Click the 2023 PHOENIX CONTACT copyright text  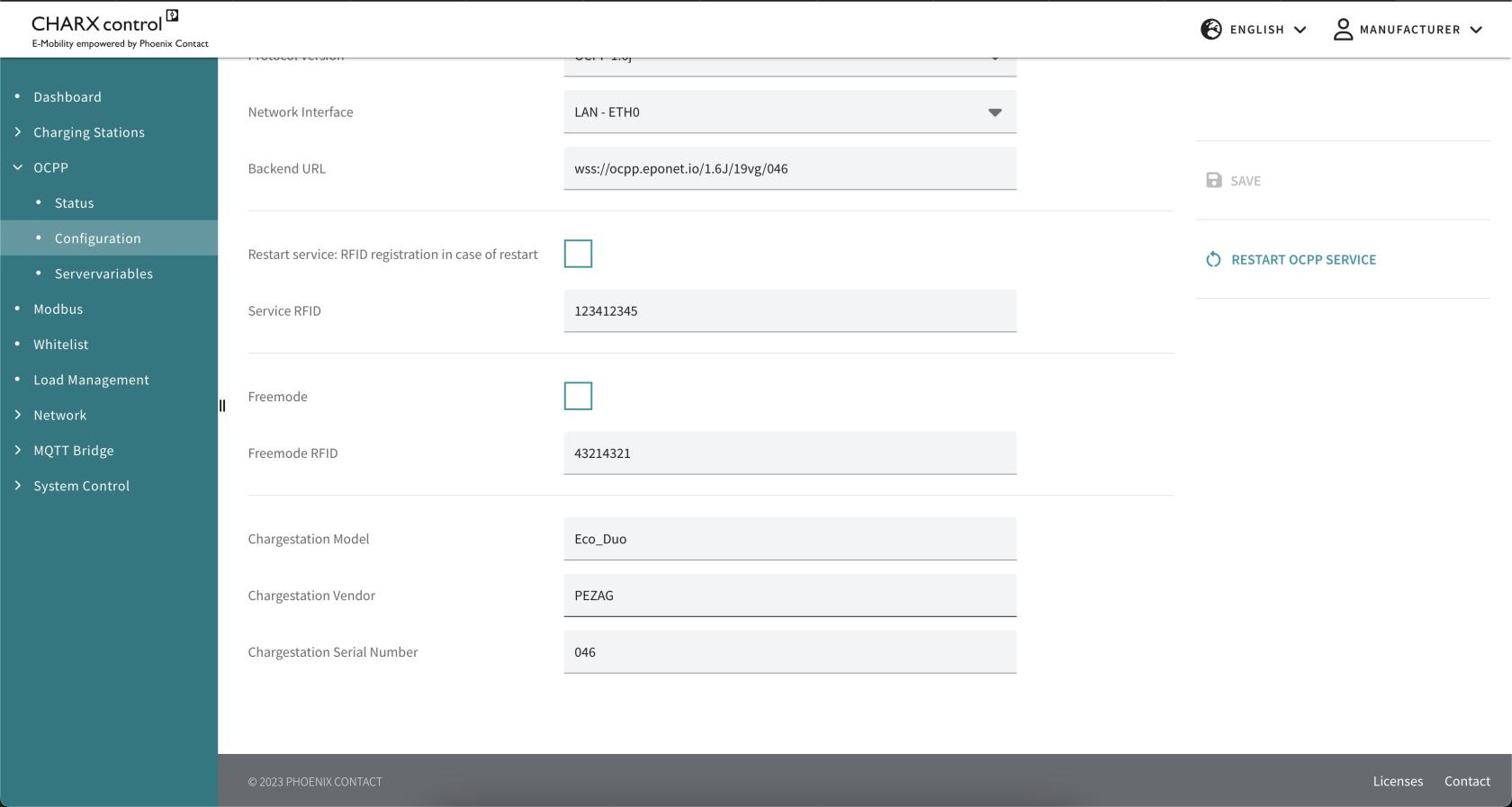[x=315, y=782]
